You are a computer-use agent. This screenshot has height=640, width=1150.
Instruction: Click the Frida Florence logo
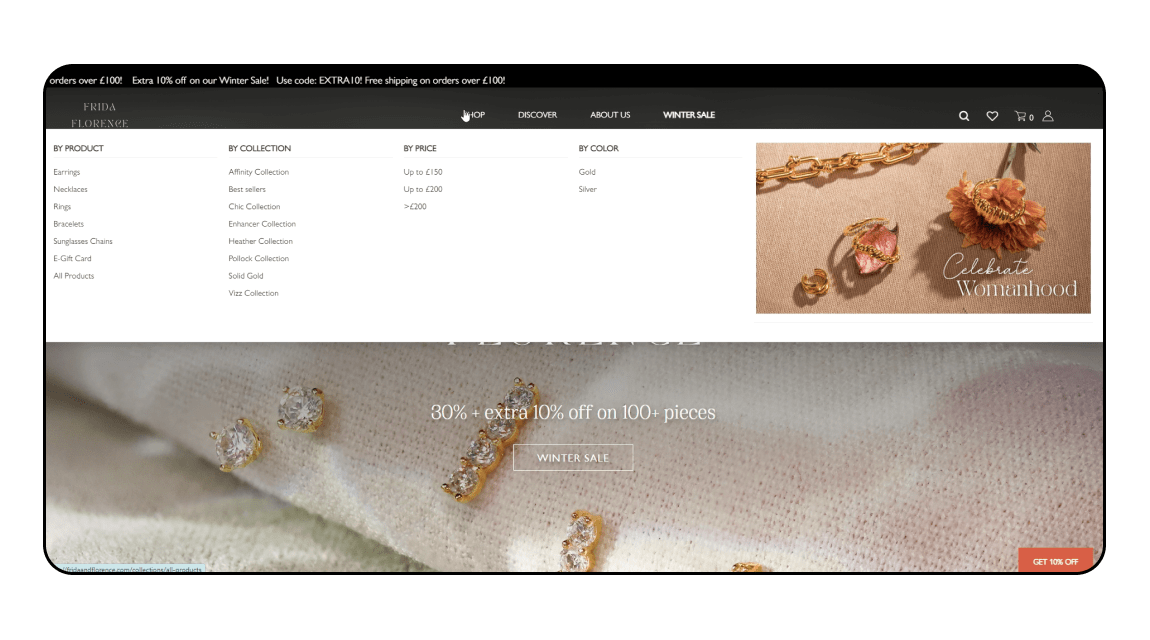[x=99, y=115]
